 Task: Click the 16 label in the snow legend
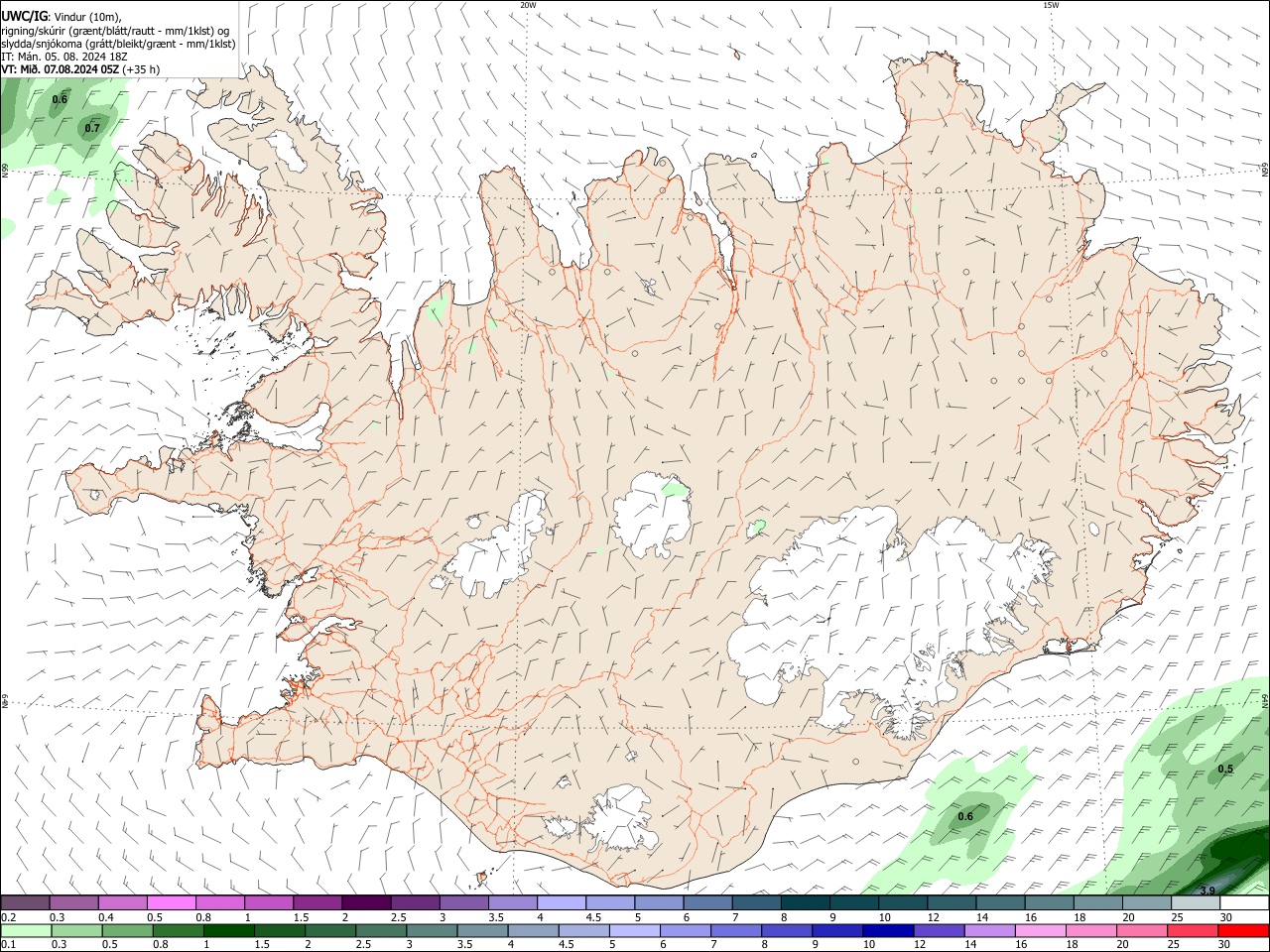pos(1032,917)
